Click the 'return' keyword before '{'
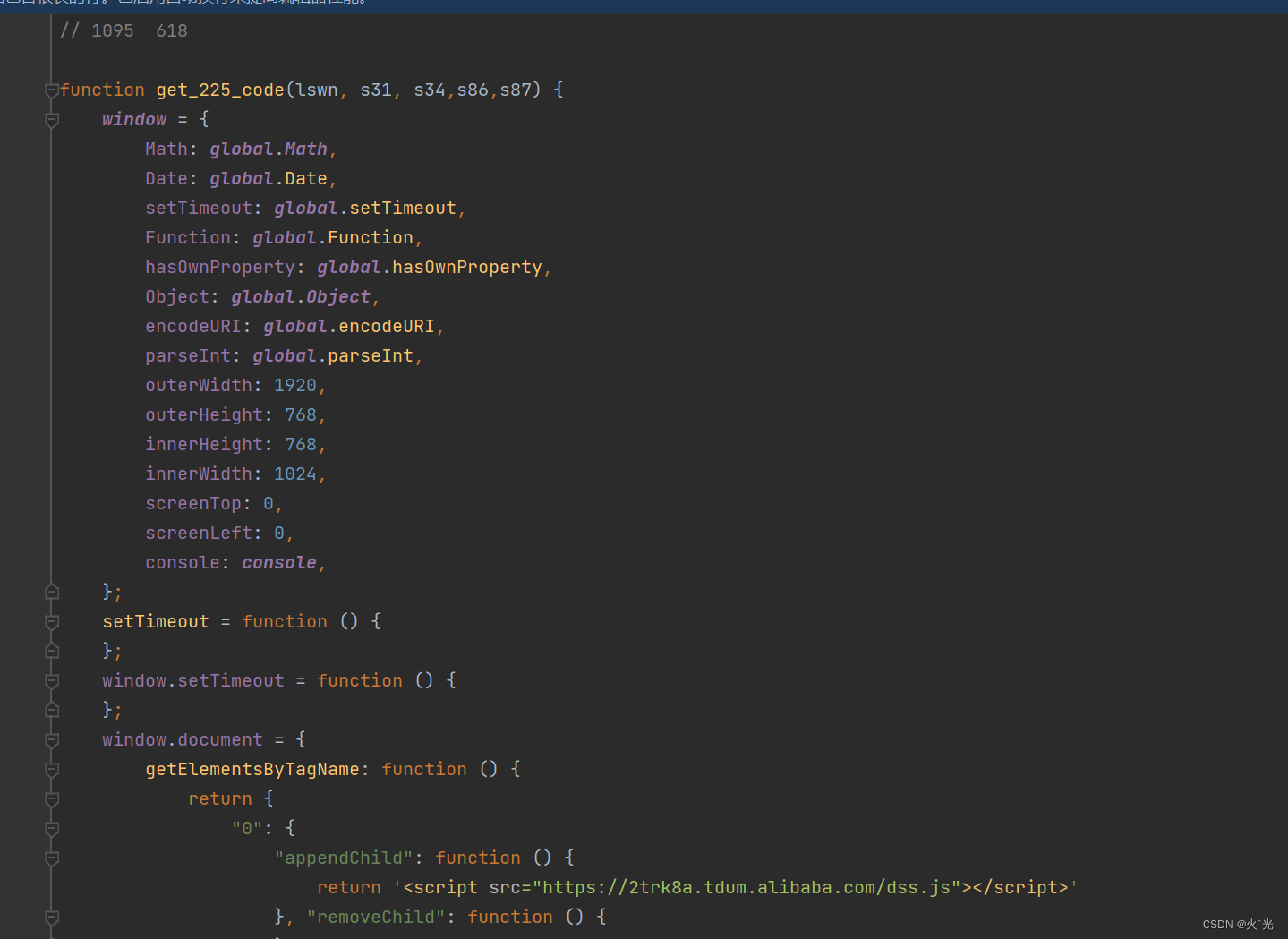The width and height of the screenshot is (1288, 939). [x=220, y=798]
